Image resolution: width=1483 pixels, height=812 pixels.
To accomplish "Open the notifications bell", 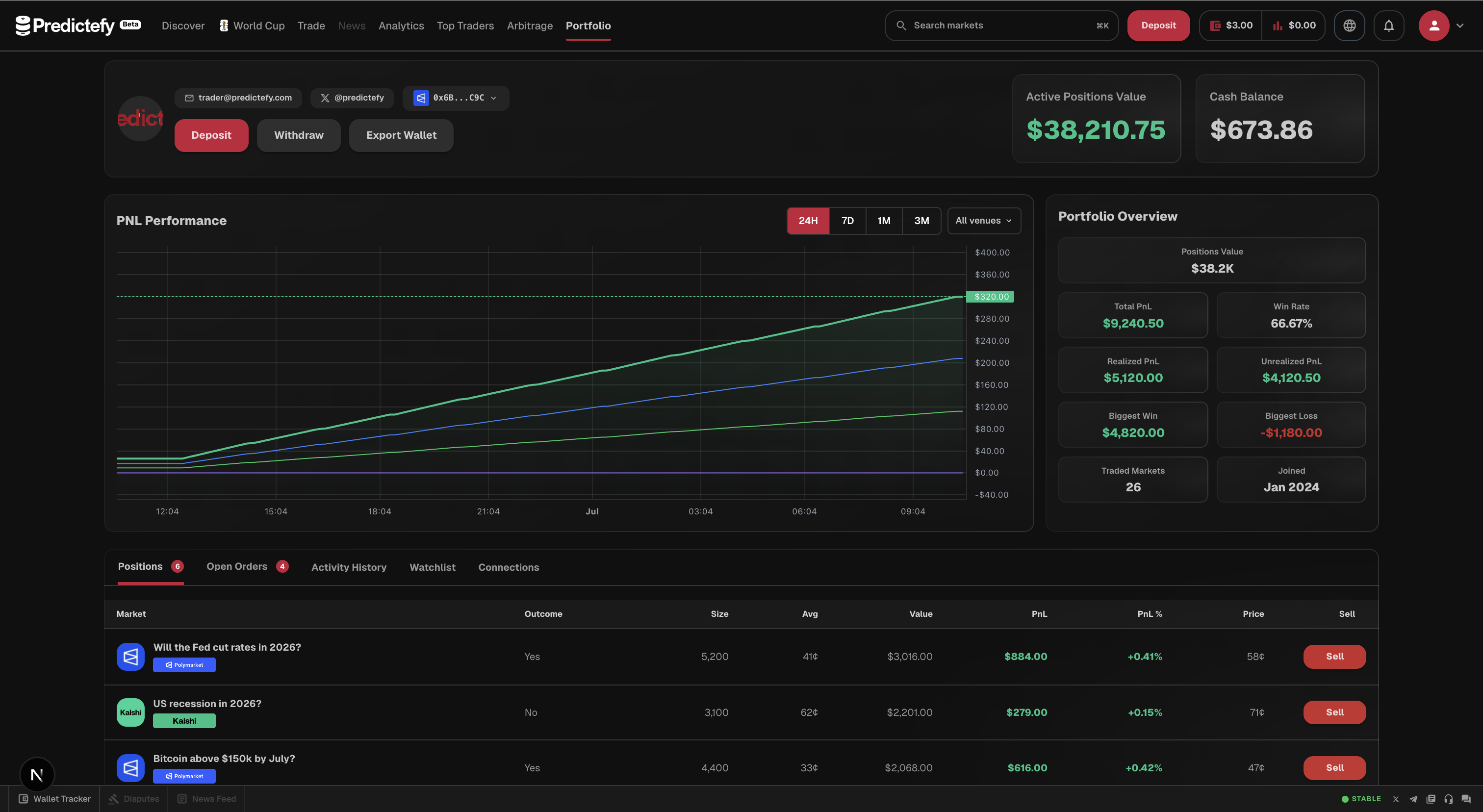I will coord(1388,25).
